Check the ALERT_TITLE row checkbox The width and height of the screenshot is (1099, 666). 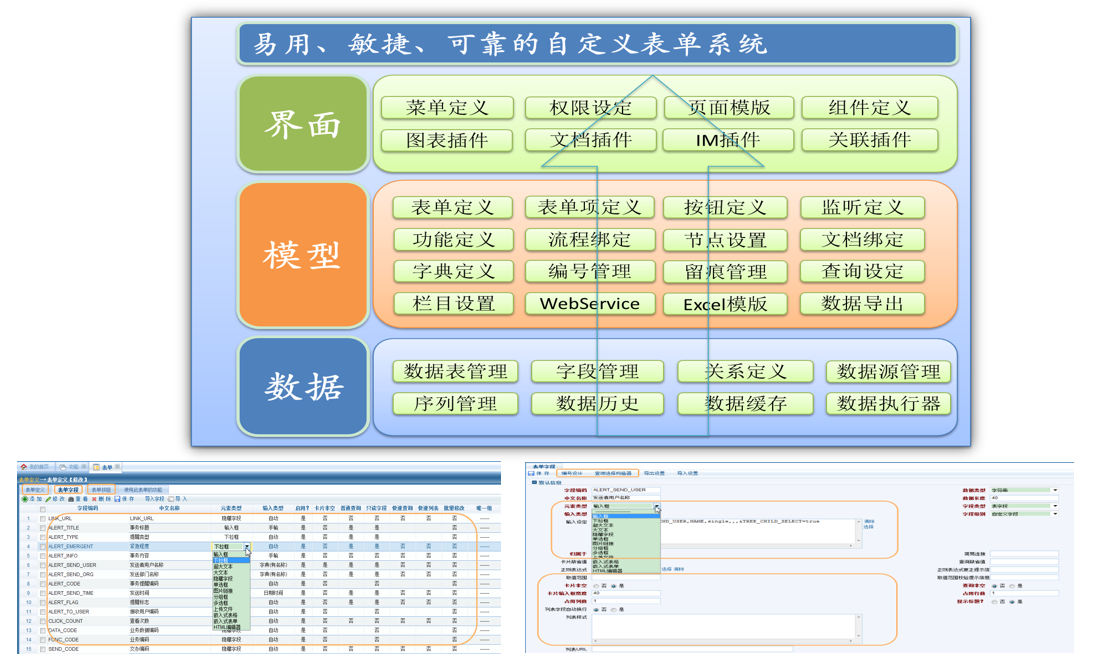pos(43,528)
